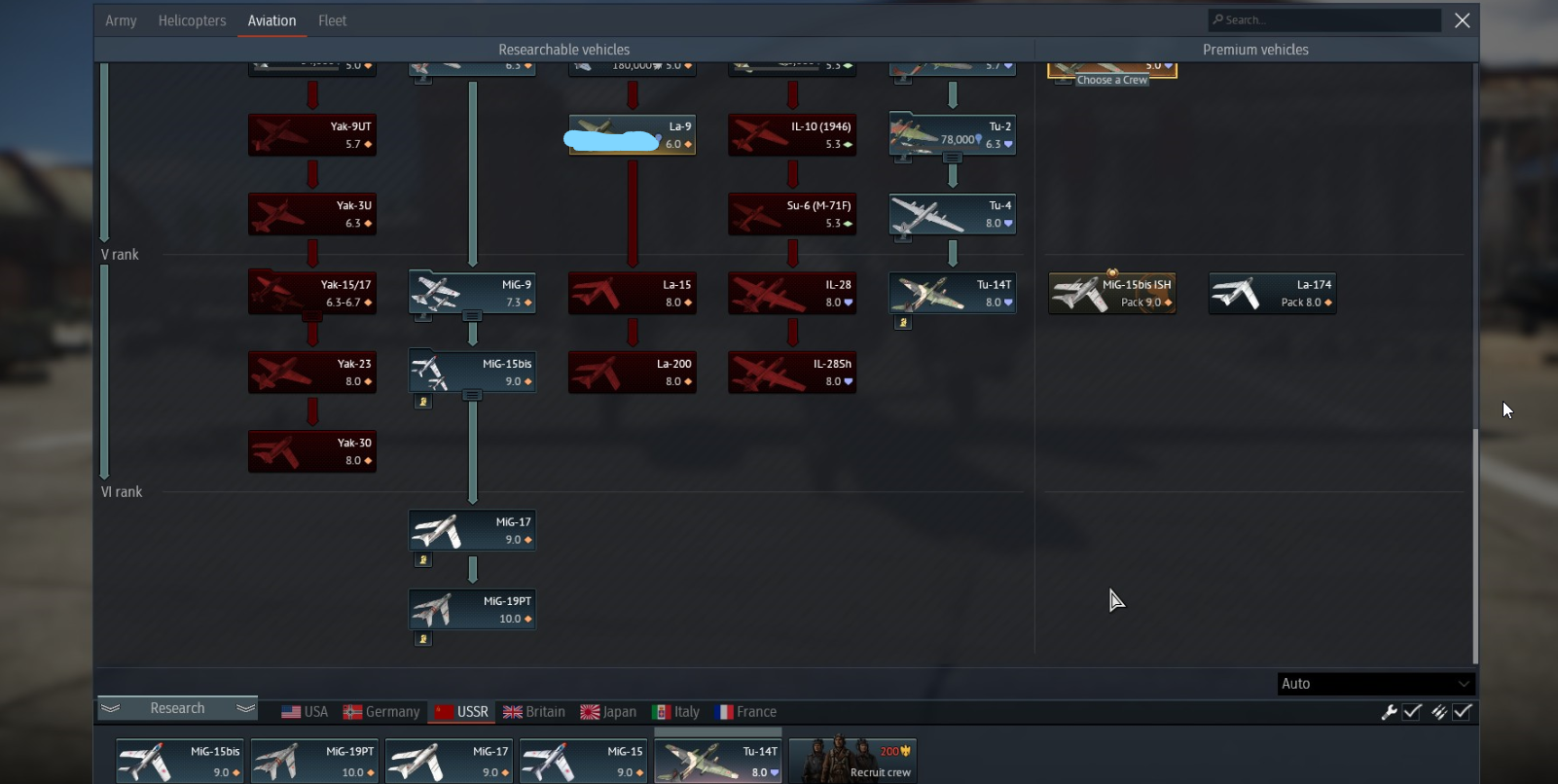
Task: Focus the Search input field
Action: (1324, 20)
